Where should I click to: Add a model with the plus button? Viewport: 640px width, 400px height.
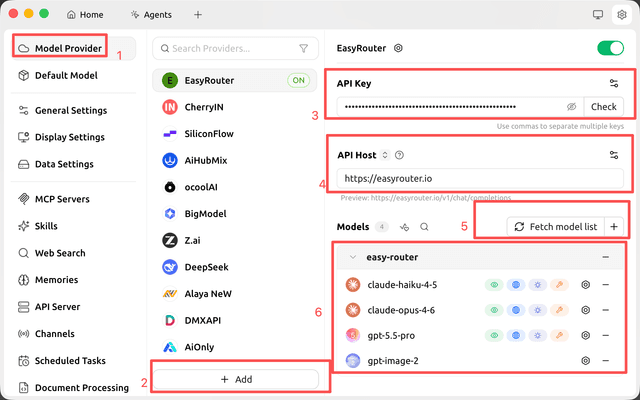pyautogui.click(x=614, y=227)
